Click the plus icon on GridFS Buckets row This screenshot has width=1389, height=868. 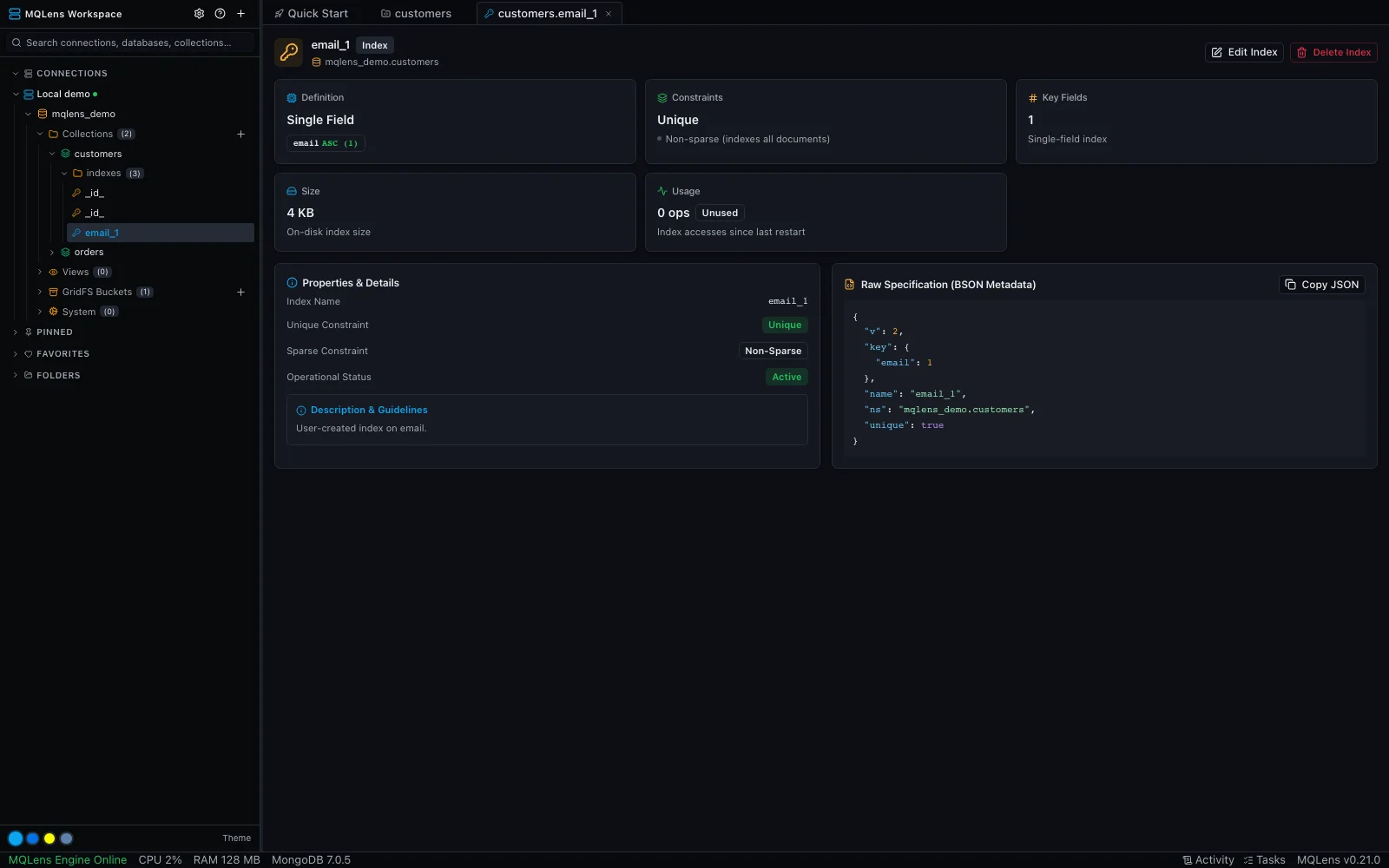click(x=240, y=293)
